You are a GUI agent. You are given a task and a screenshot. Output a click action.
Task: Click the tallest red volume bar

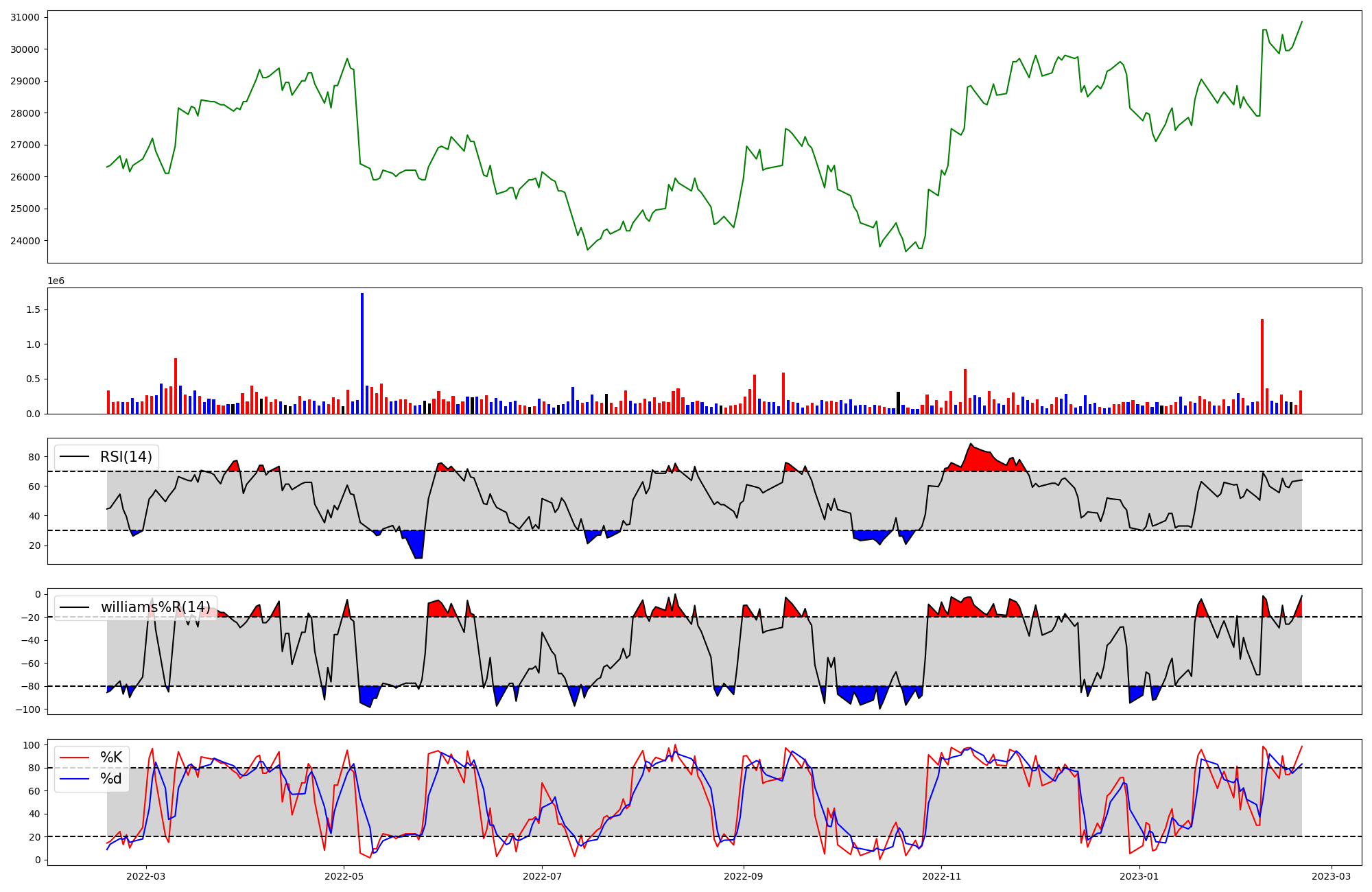1262,367
